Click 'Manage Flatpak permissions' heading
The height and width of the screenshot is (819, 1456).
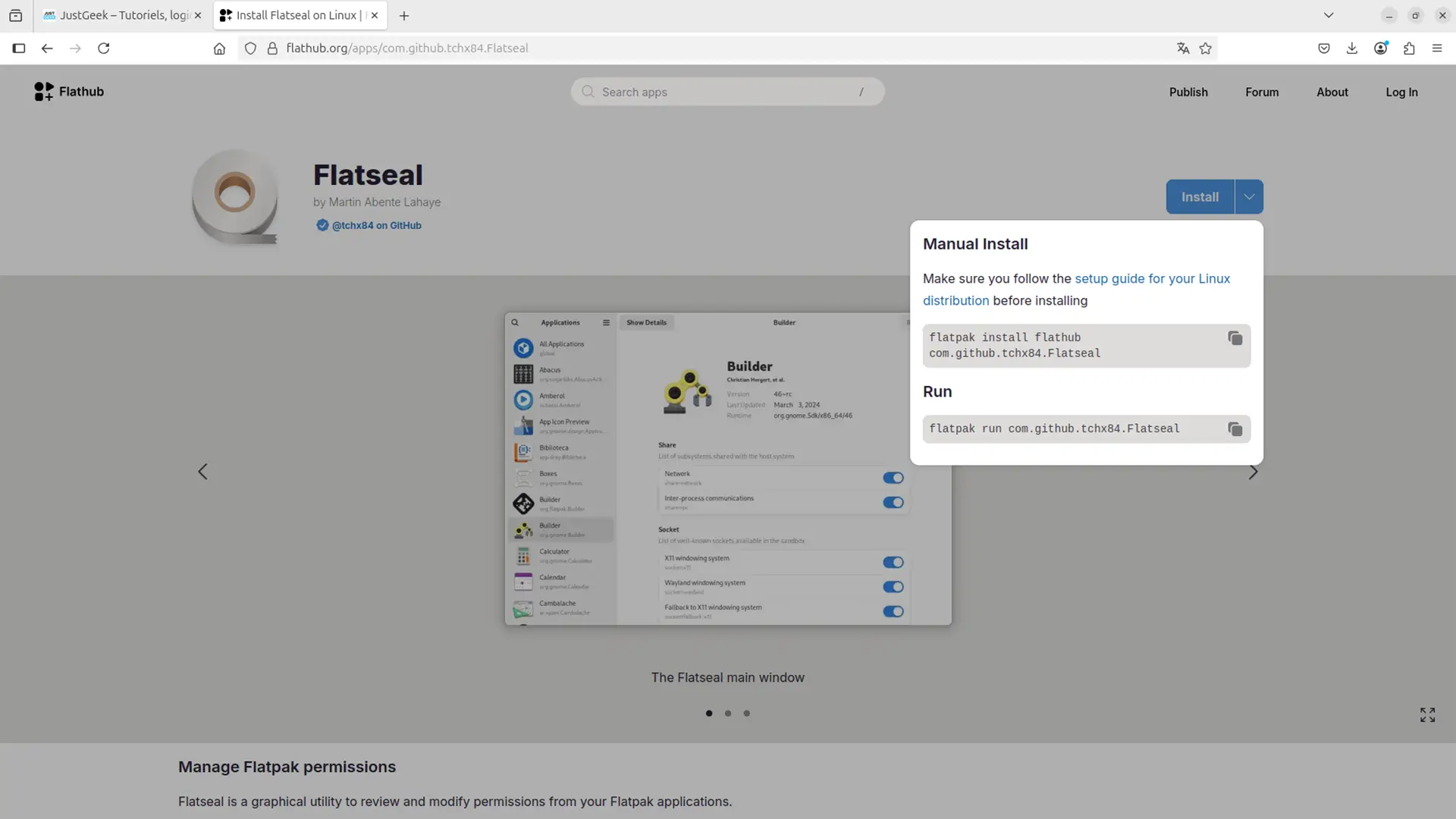[287, 767]
